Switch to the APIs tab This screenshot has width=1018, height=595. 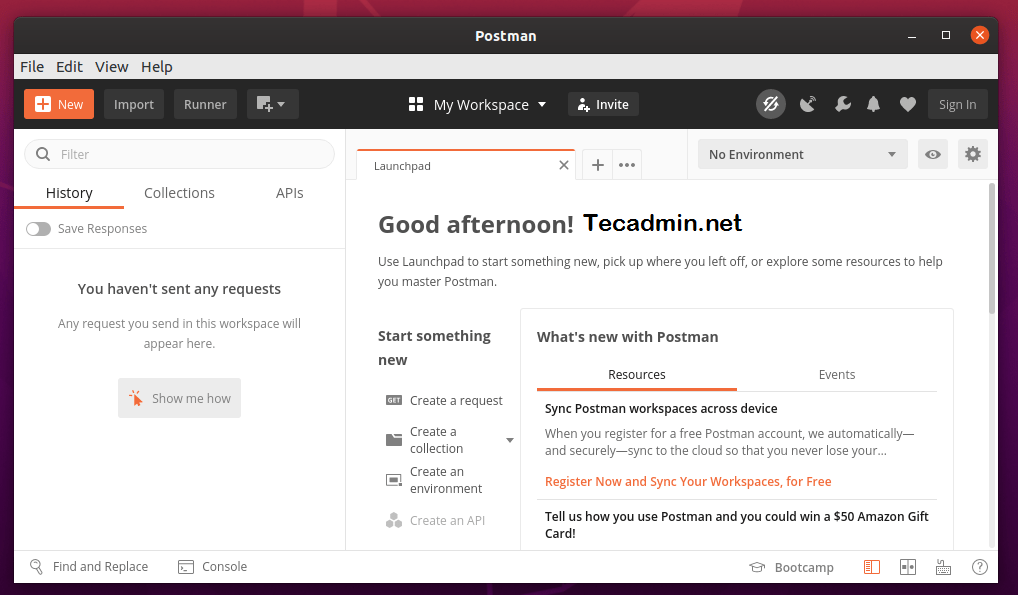click(290, 193)
